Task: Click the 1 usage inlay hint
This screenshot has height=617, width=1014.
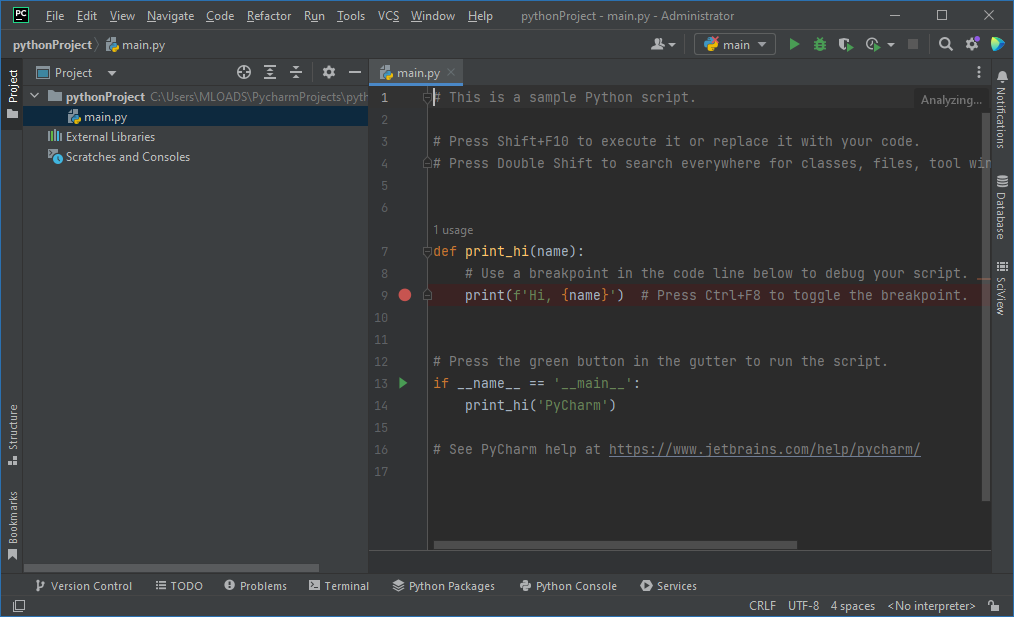Action: [x=453, y=230]
